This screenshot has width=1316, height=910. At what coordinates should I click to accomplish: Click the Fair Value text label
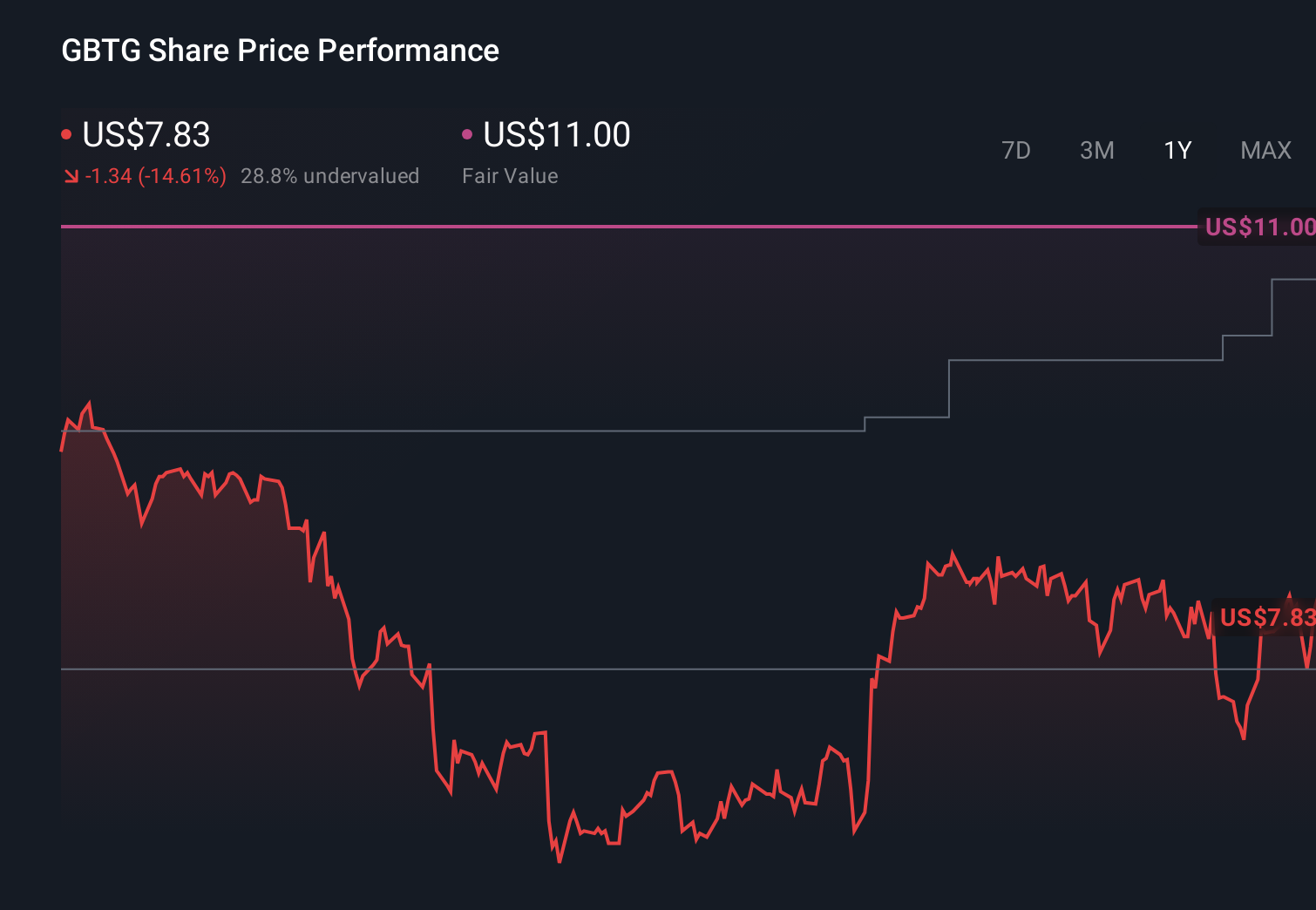tap(510, 175)
